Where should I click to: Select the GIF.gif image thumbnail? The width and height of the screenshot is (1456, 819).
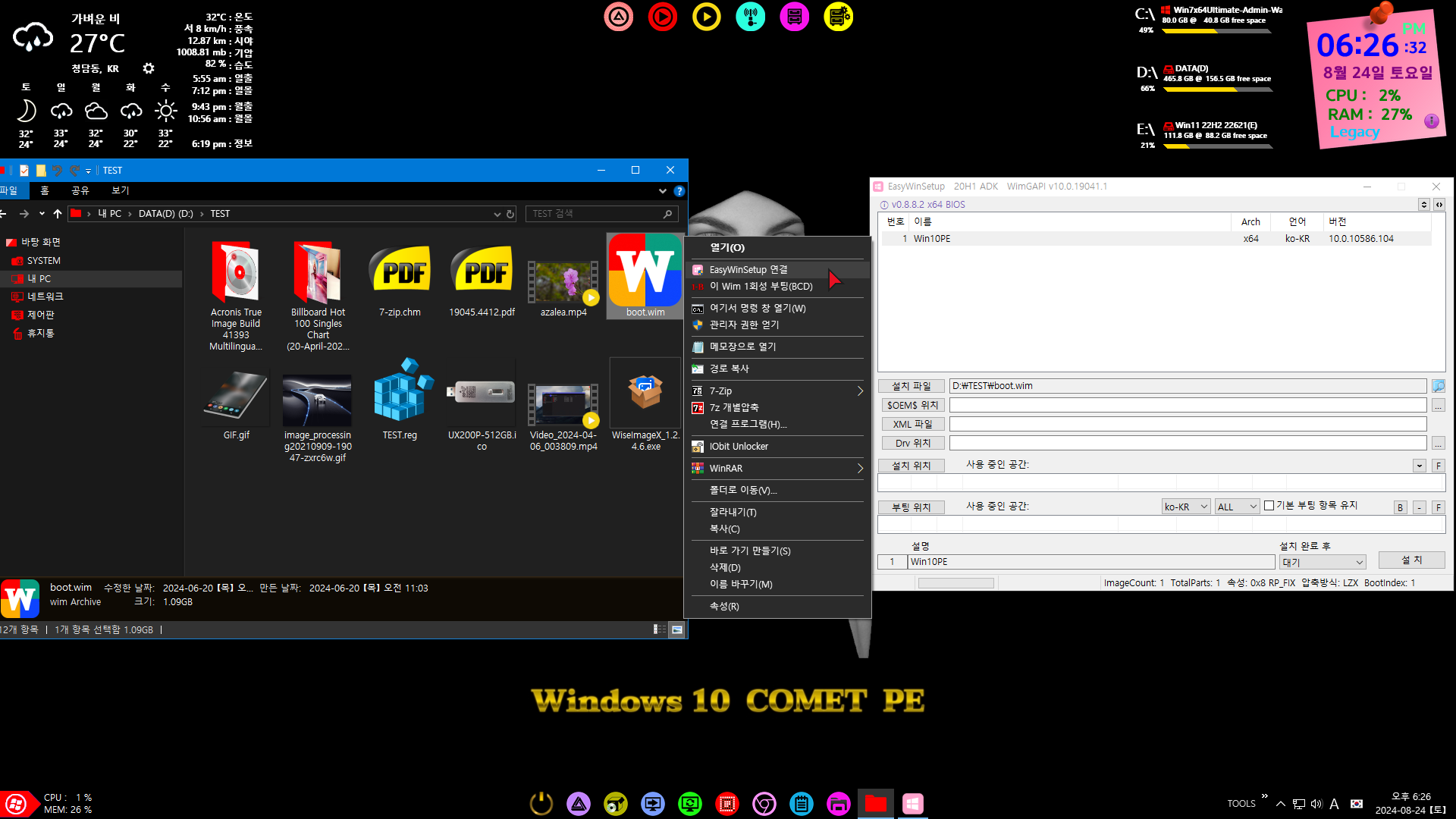coord(236,394)
